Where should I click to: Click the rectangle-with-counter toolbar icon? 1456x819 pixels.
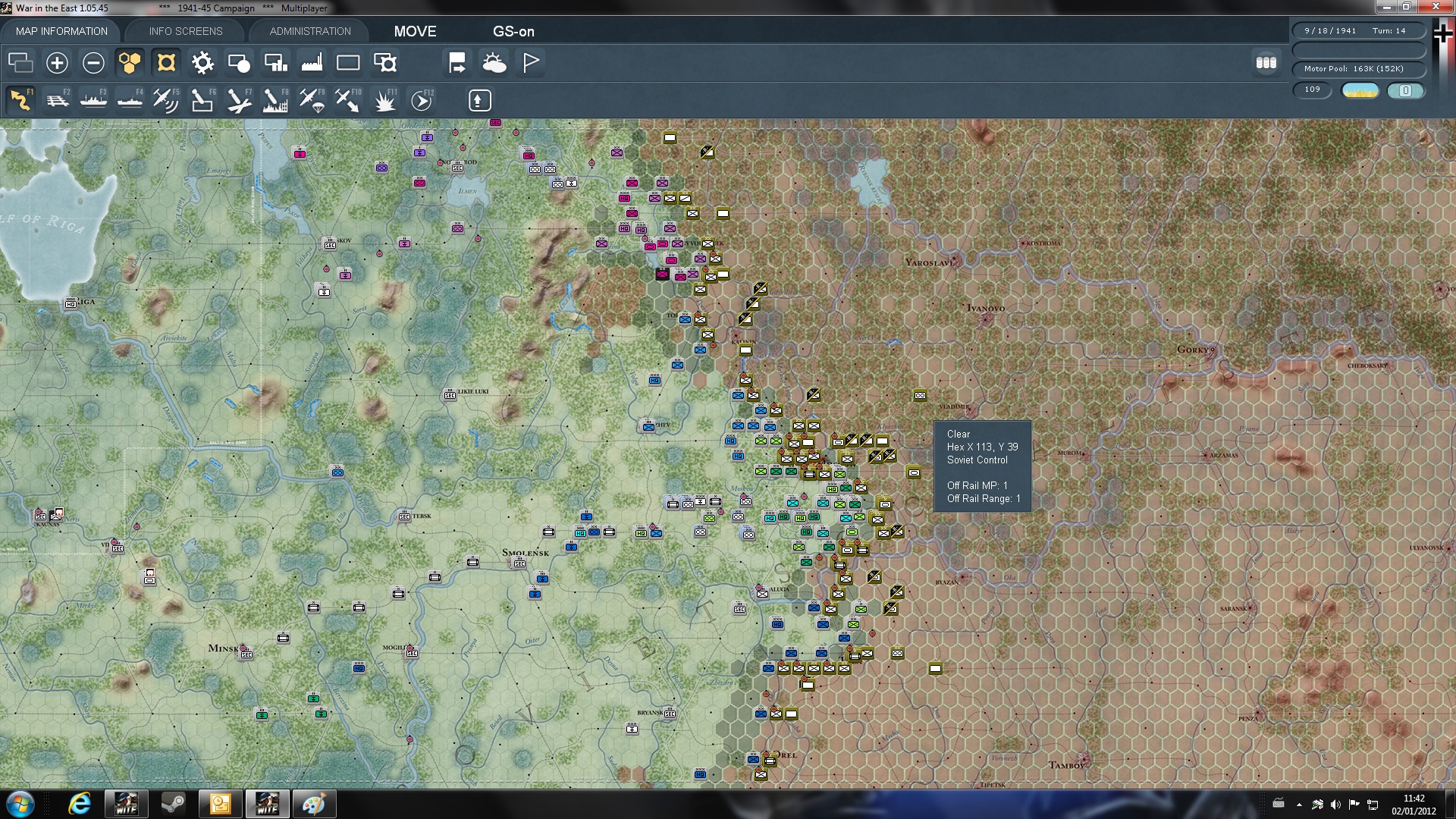tap(385, 62)
